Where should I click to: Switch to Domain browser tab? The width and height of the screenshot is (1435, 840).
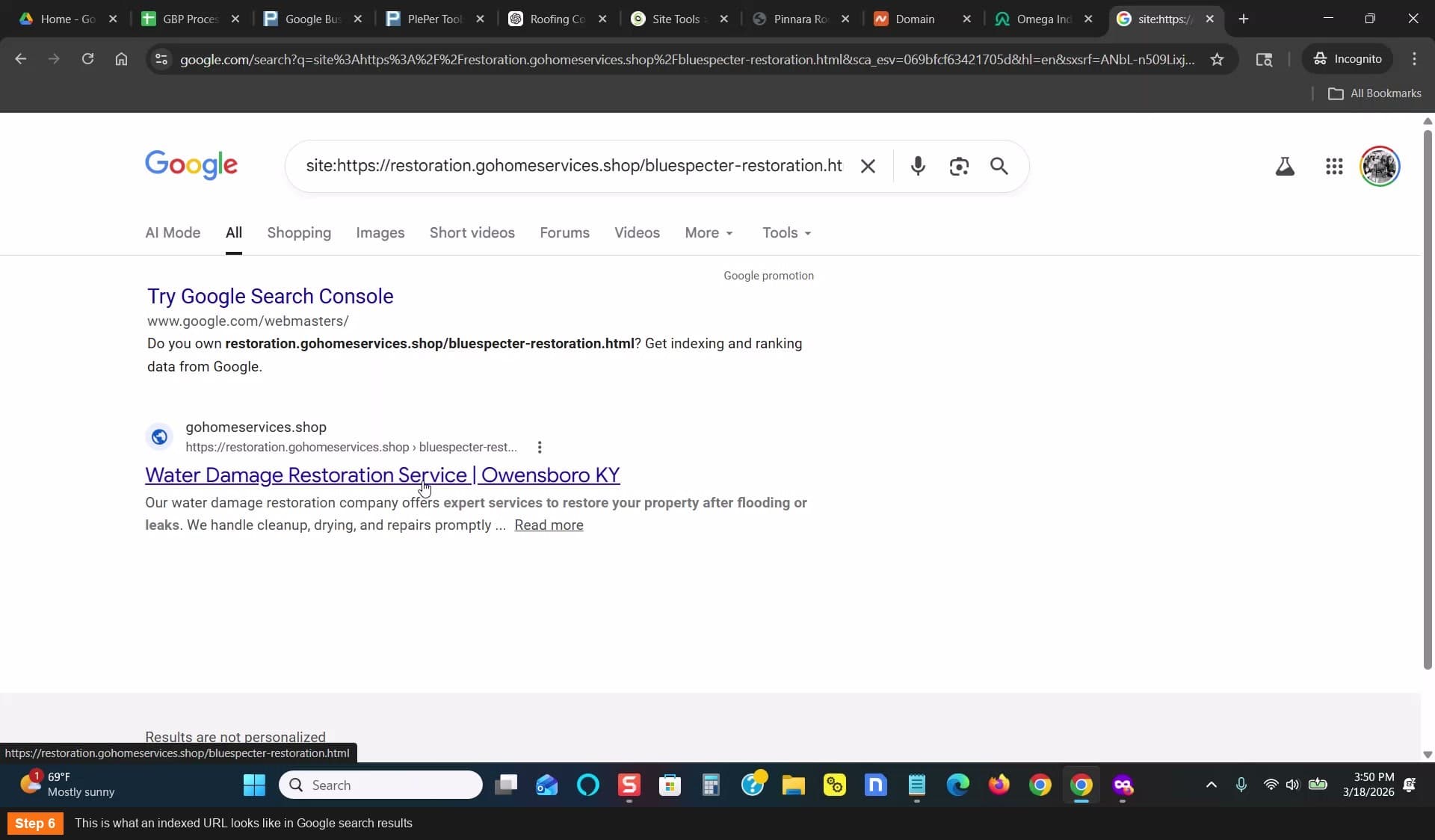pos(915,19)
